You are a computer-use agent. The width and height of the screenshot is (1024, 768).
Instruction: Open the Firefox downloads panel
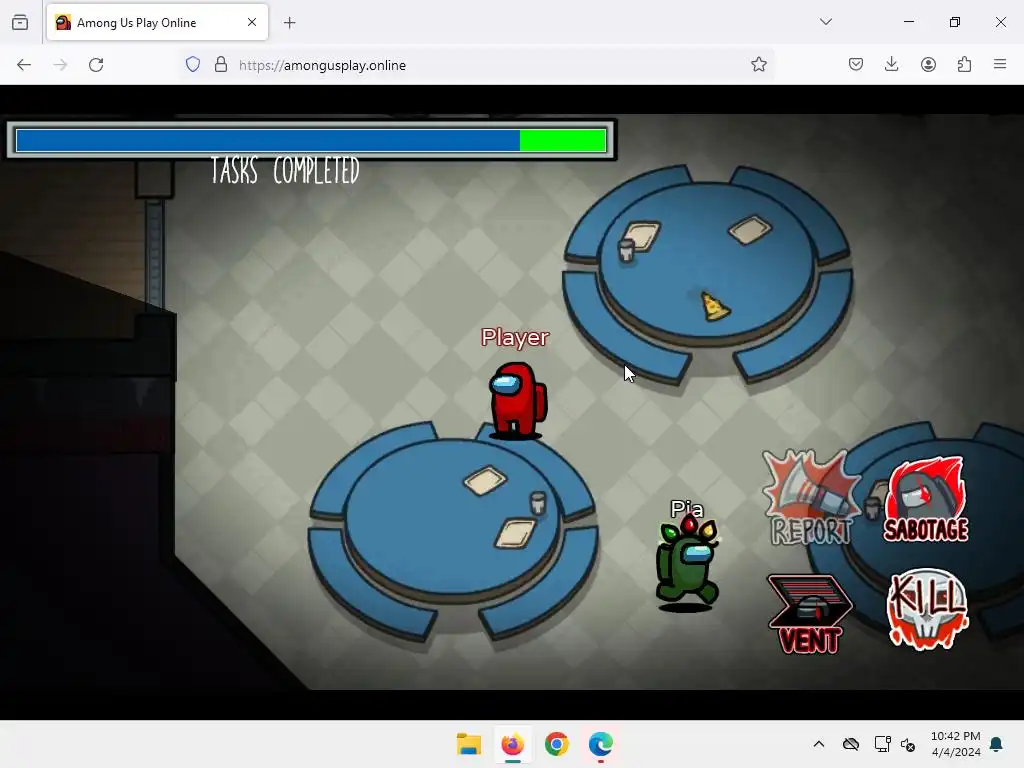tap(891, 65)
